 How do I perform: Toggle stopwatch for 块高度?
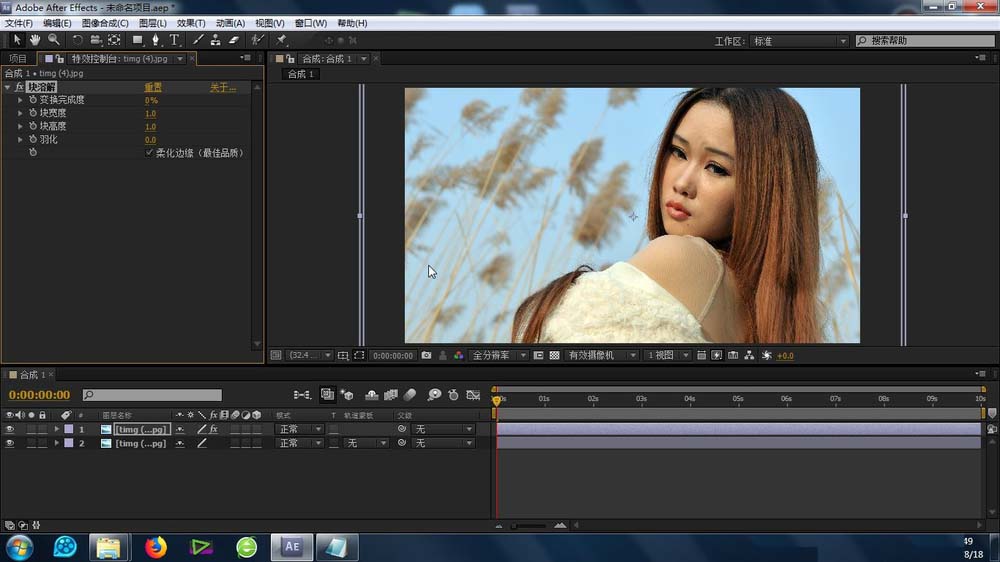(33, 126)
